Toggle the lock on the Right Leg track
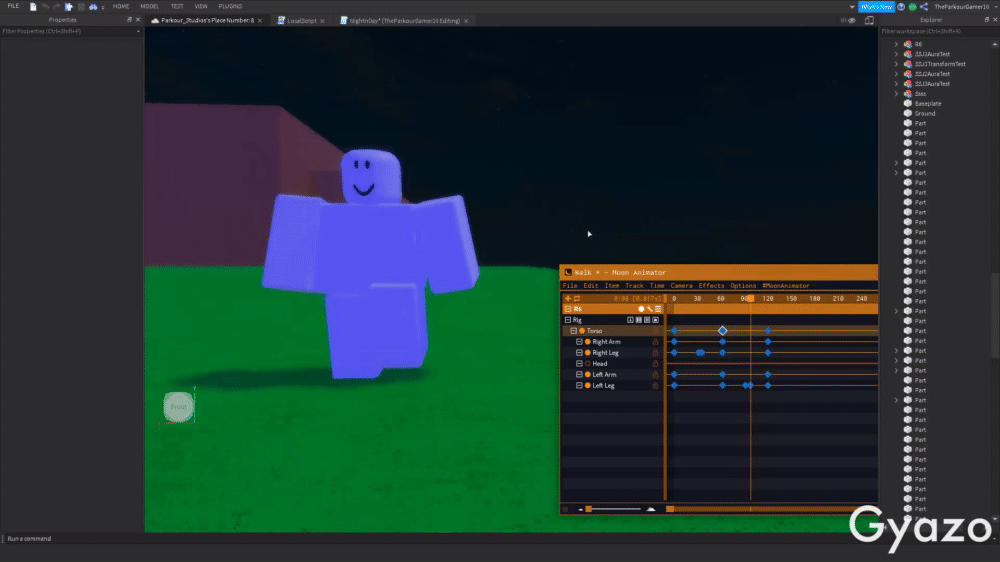The height and width of the screenshot is (562, 1000). point(655,353)
